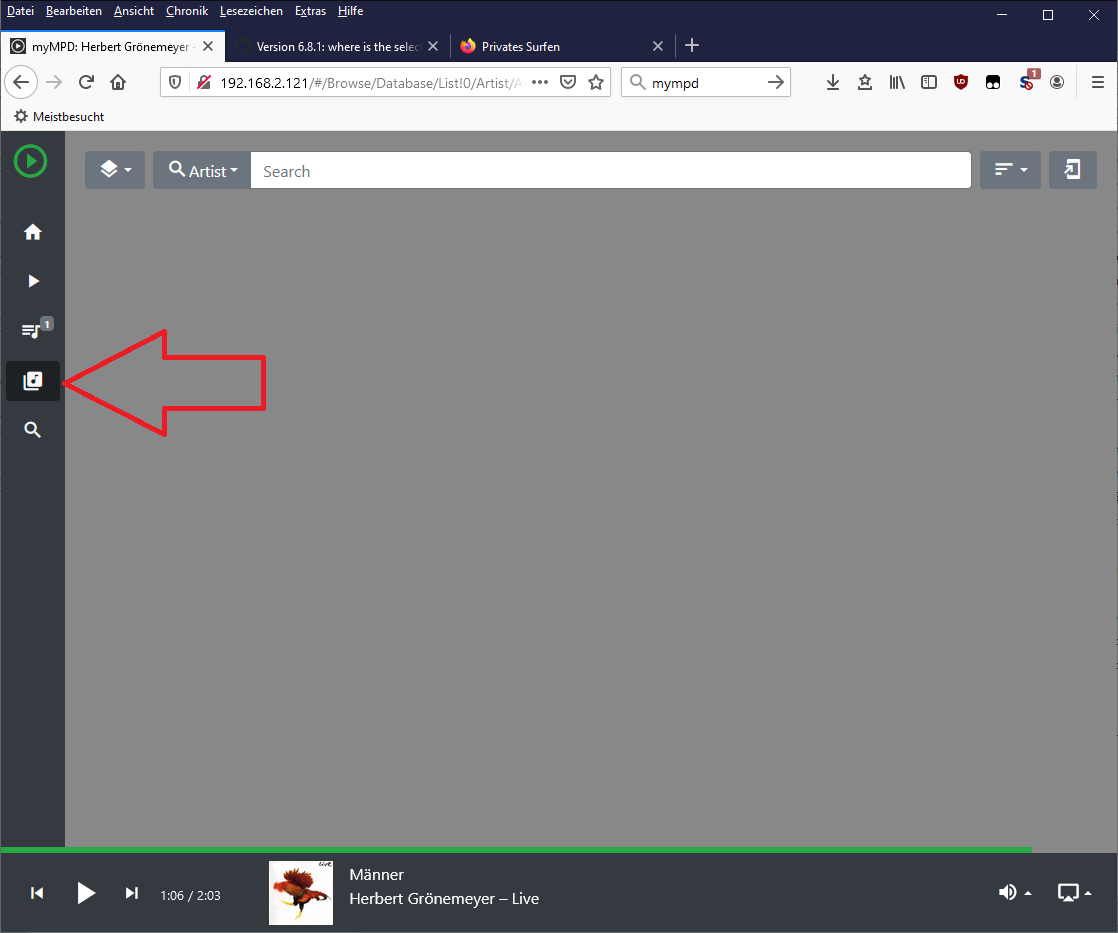This screenshot has width=1118, height=933.
Task: Open the Artist search tag dropdown
Action: pos(202,170)
